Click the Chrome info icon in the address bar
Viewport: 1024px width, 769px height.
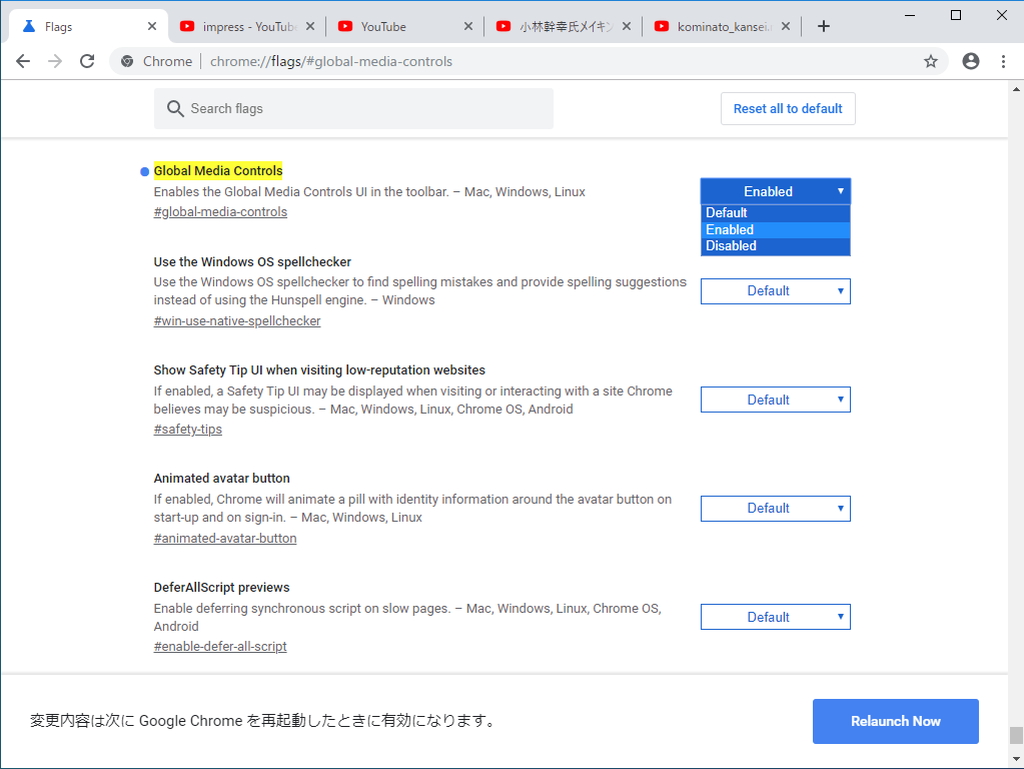(126, 61)
